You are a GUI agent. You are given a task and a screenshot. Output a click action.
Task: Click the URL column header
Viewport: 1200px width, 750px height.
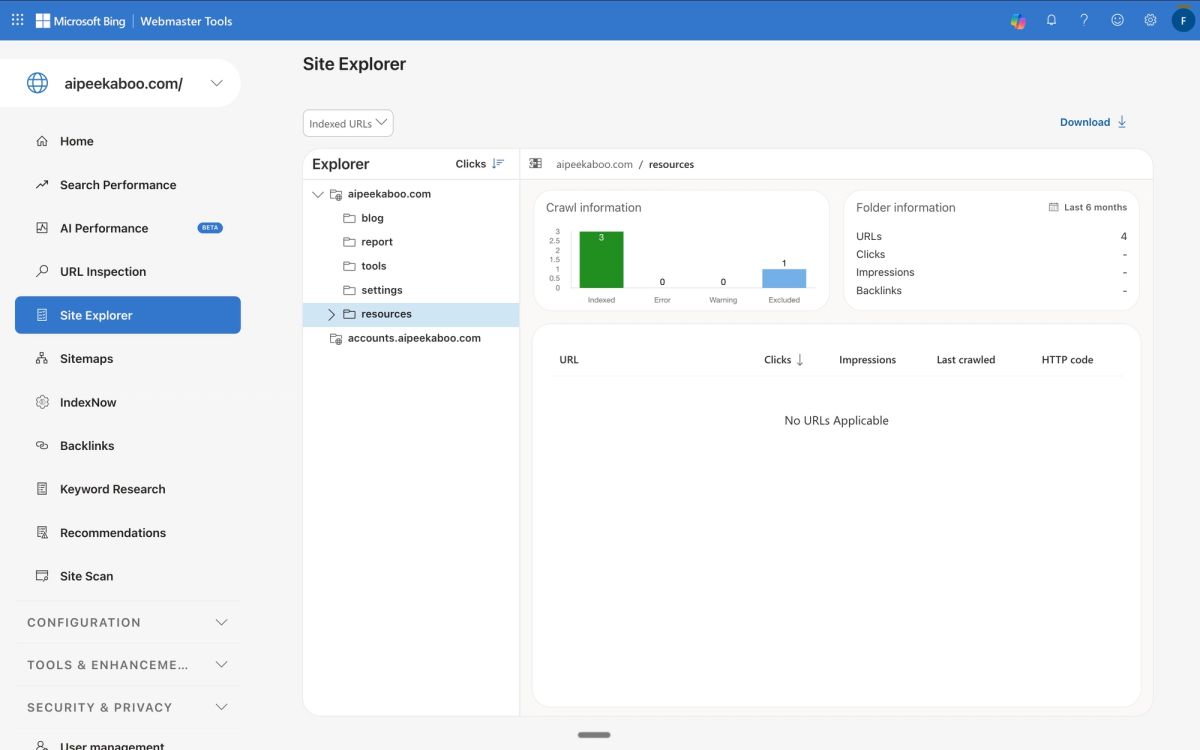coord(569,360)
